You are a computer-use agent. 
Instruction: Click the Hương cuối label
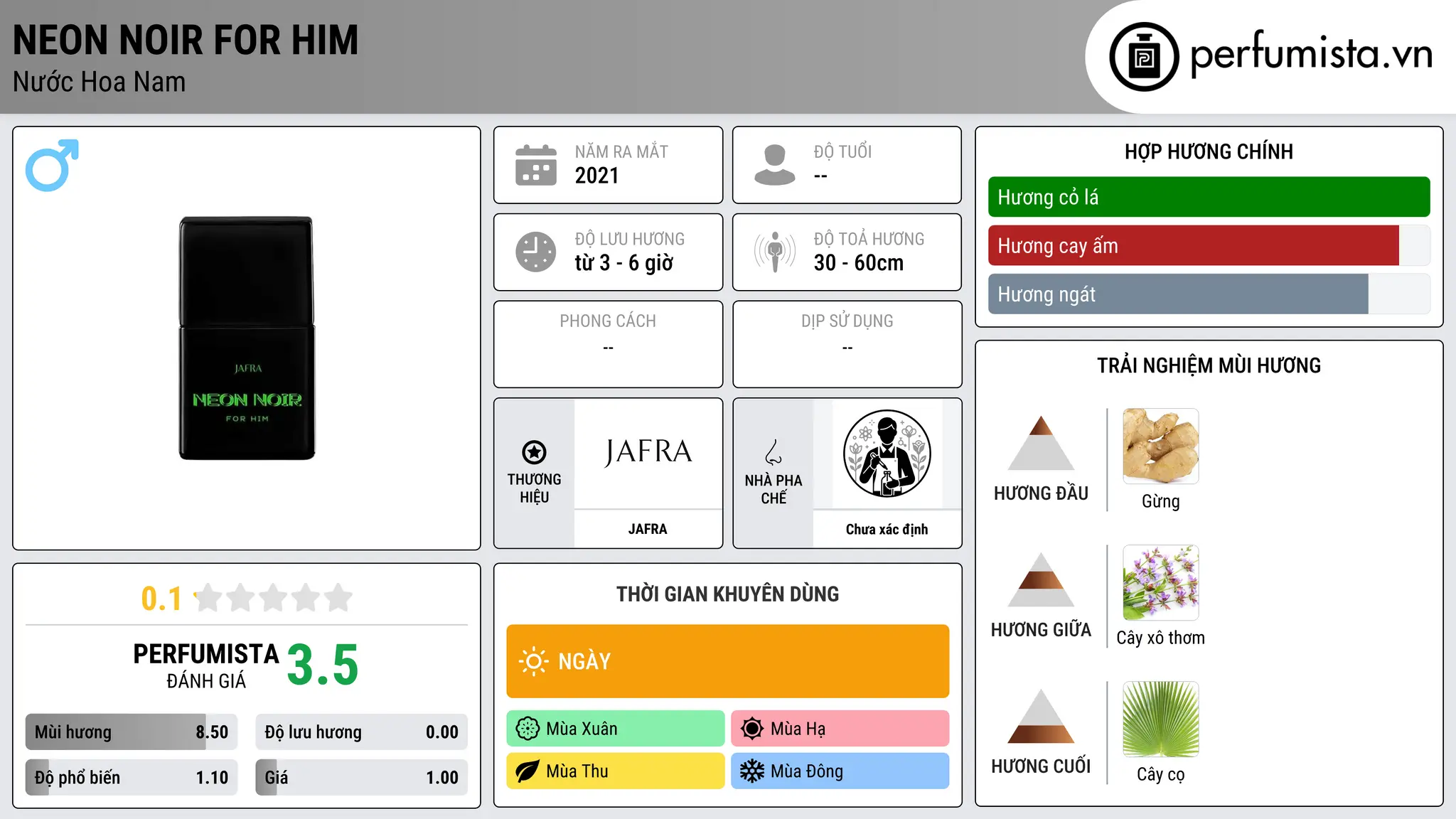1041,766
